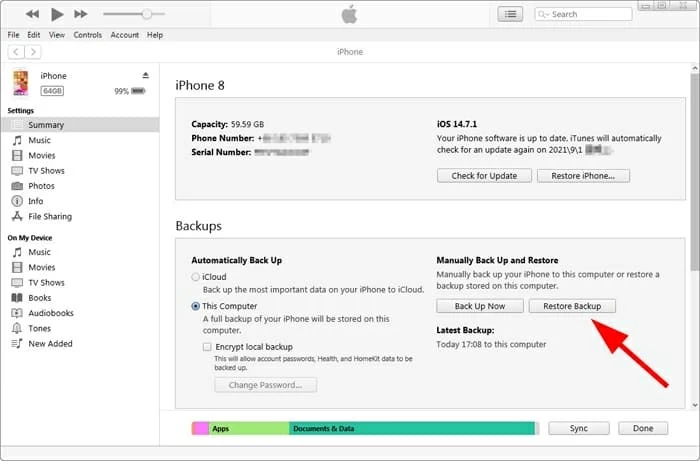The height and width of the screenshot is (461, 700).
Task: Open the Controls menu
Action: (x=88, y=35)
